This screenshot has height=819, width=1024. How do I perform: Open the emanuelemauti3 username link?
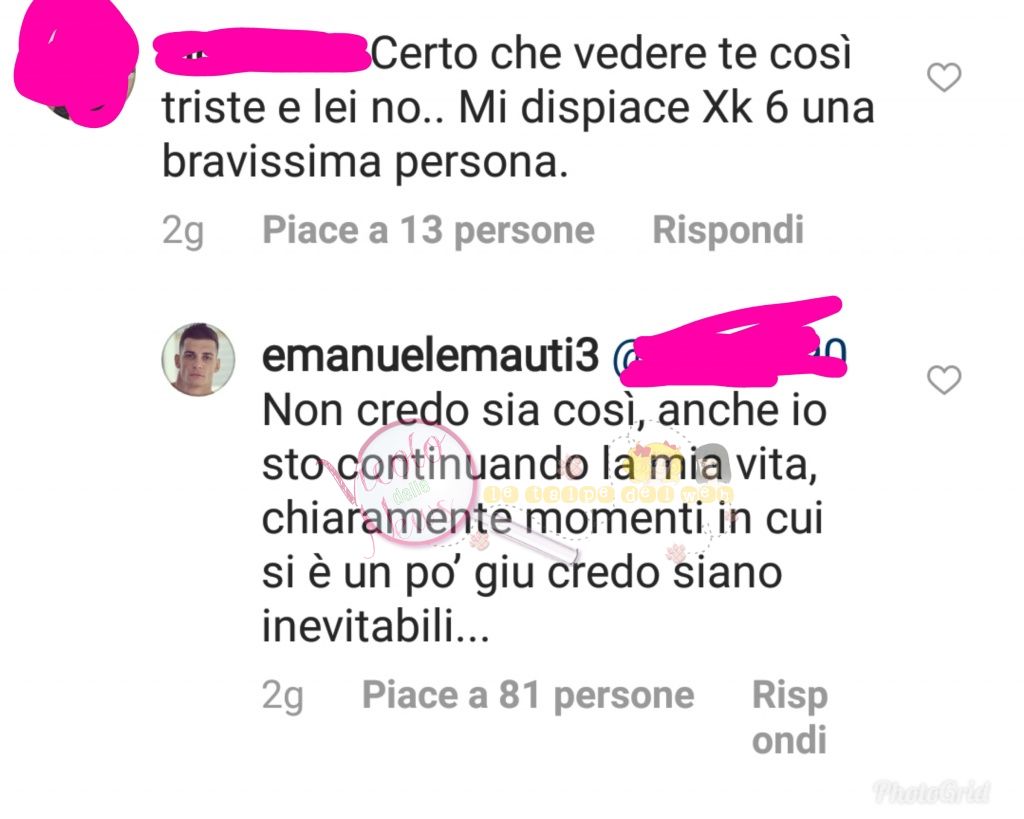coord(430,356)
